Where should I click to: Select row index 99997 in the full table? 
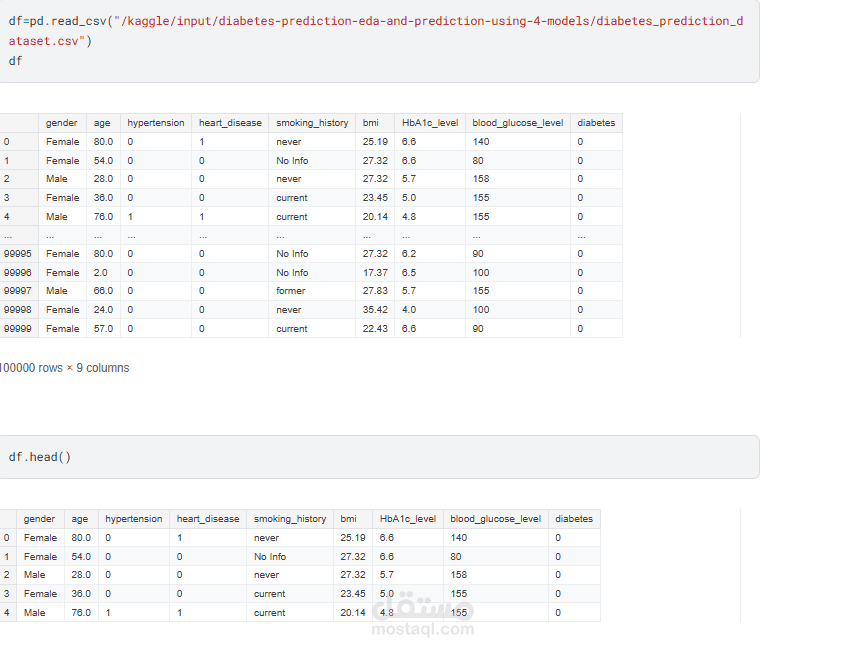(18, 291)
